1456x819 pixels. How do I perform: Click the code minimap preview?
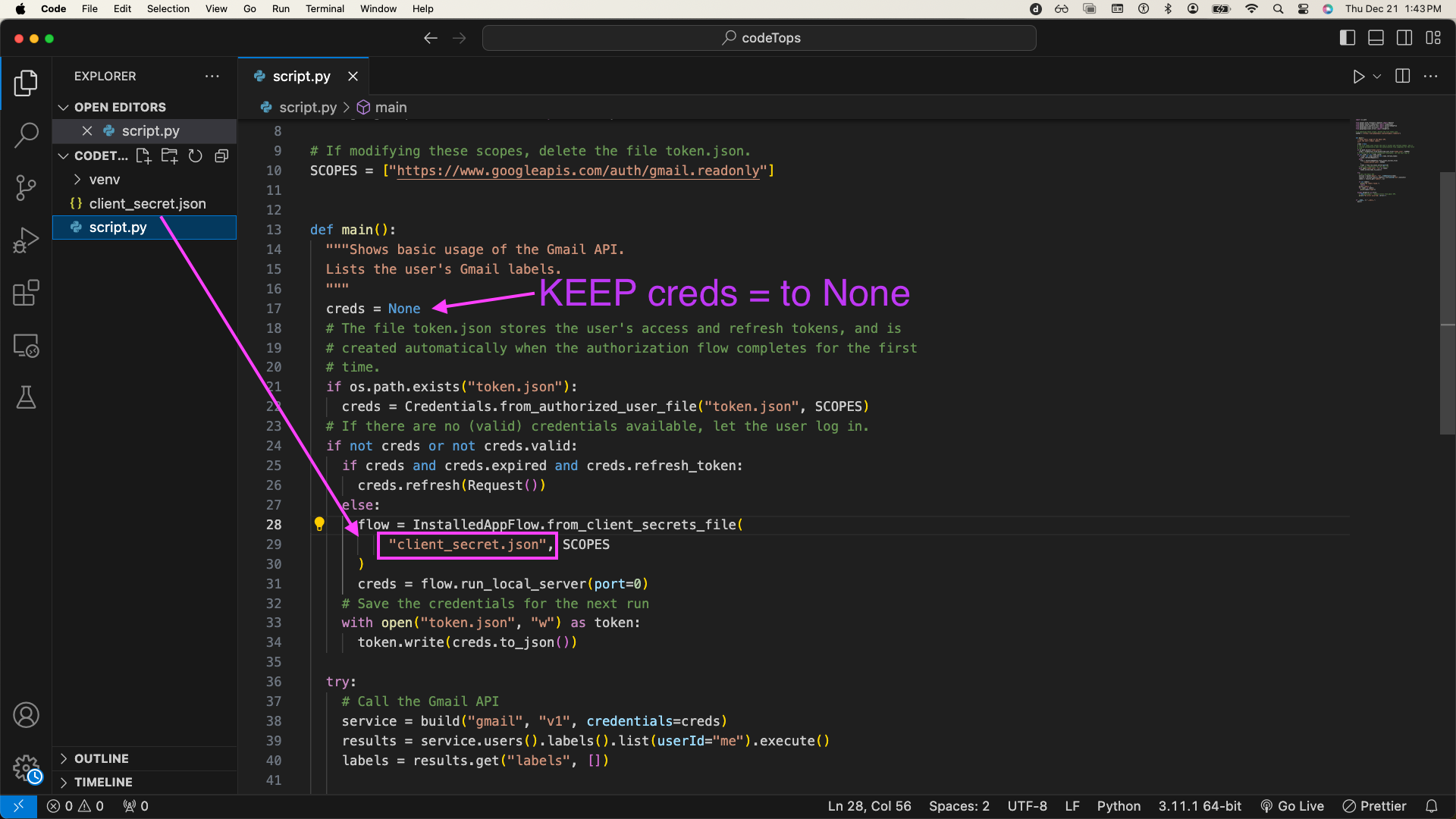tap(1384, 162)
